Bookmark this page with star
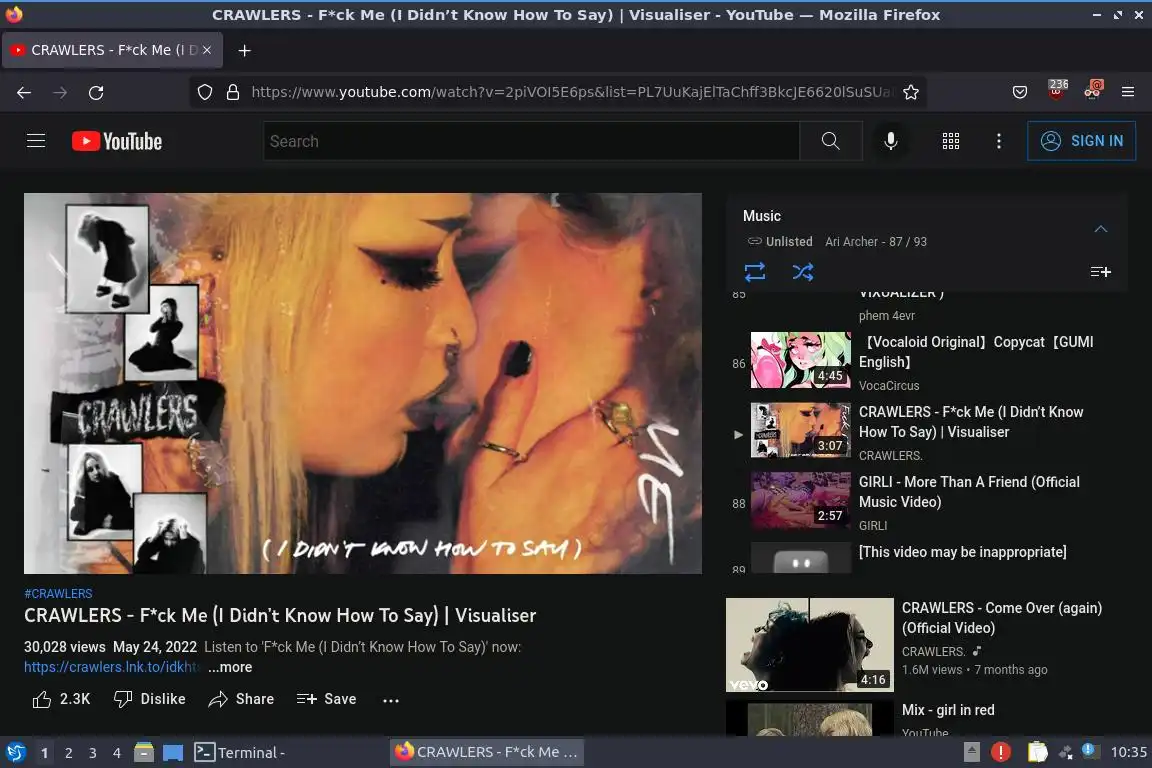The width and height of the screenshot is (1152, 768). click(911, 92)
